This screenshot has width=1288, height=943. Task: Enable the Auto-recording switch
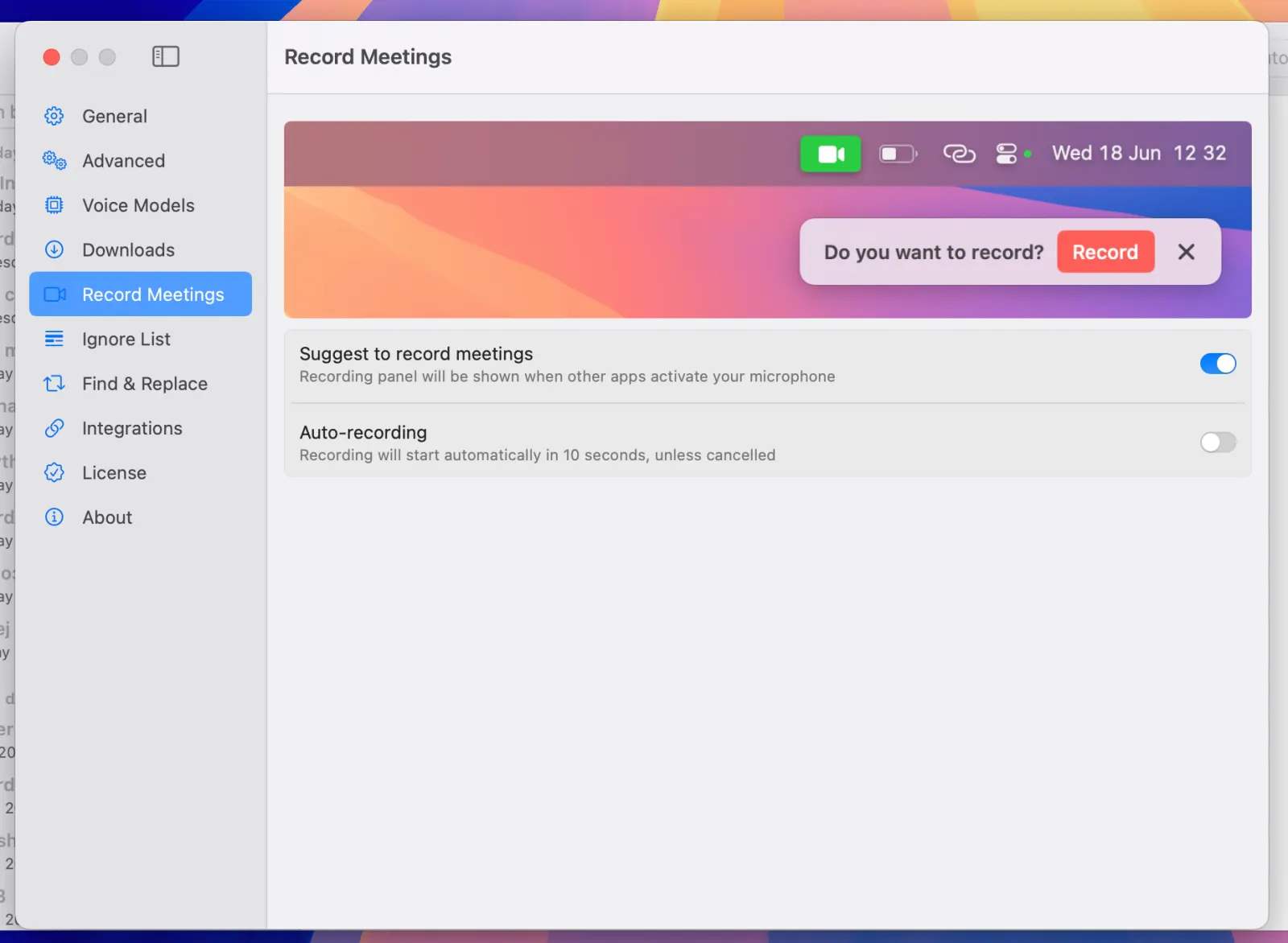coord(1218,442)
